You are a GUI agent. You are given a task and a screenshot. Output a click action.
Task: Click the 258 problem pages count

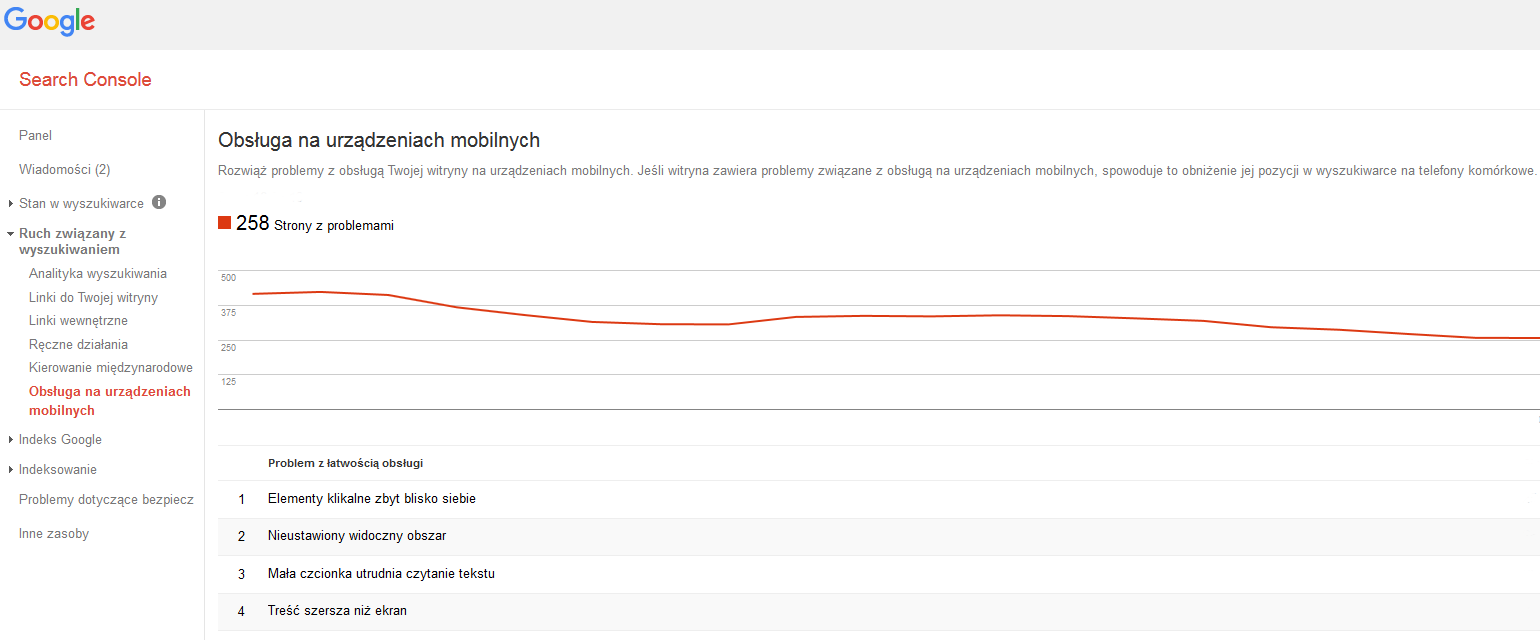(253, 224)
